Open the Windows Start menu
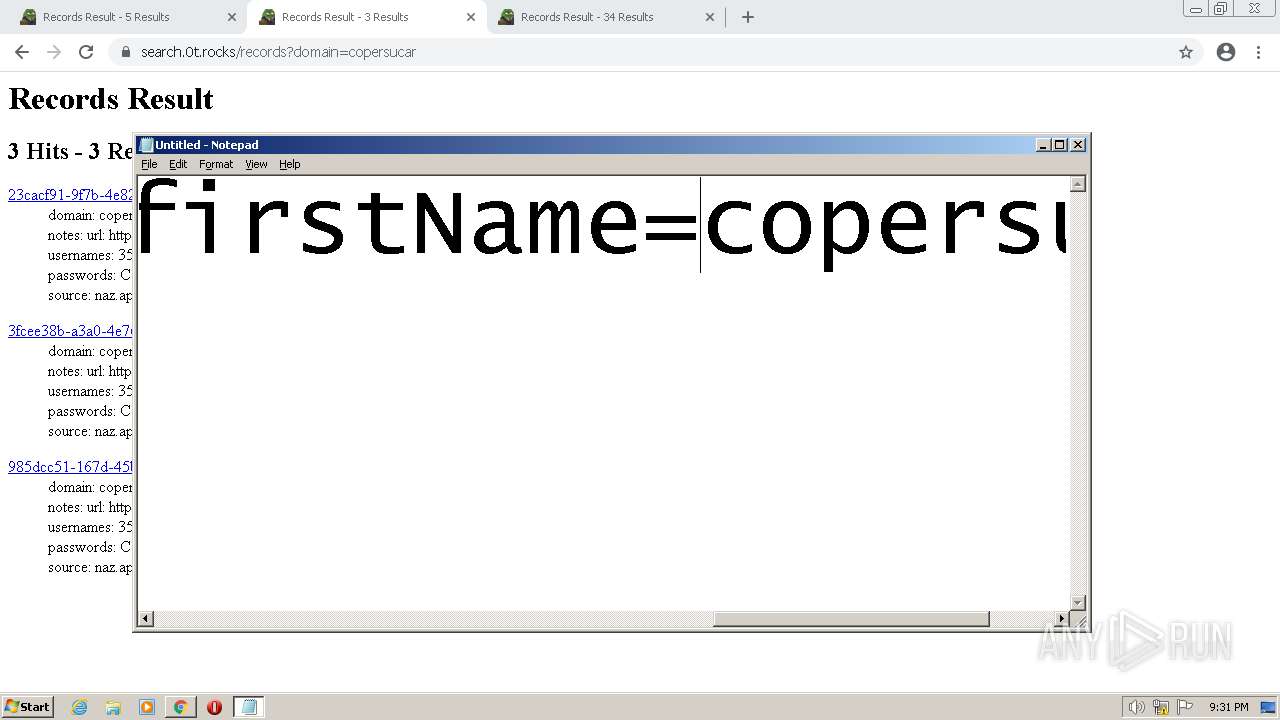The image size is (1280, 720). tap(27, 707)
